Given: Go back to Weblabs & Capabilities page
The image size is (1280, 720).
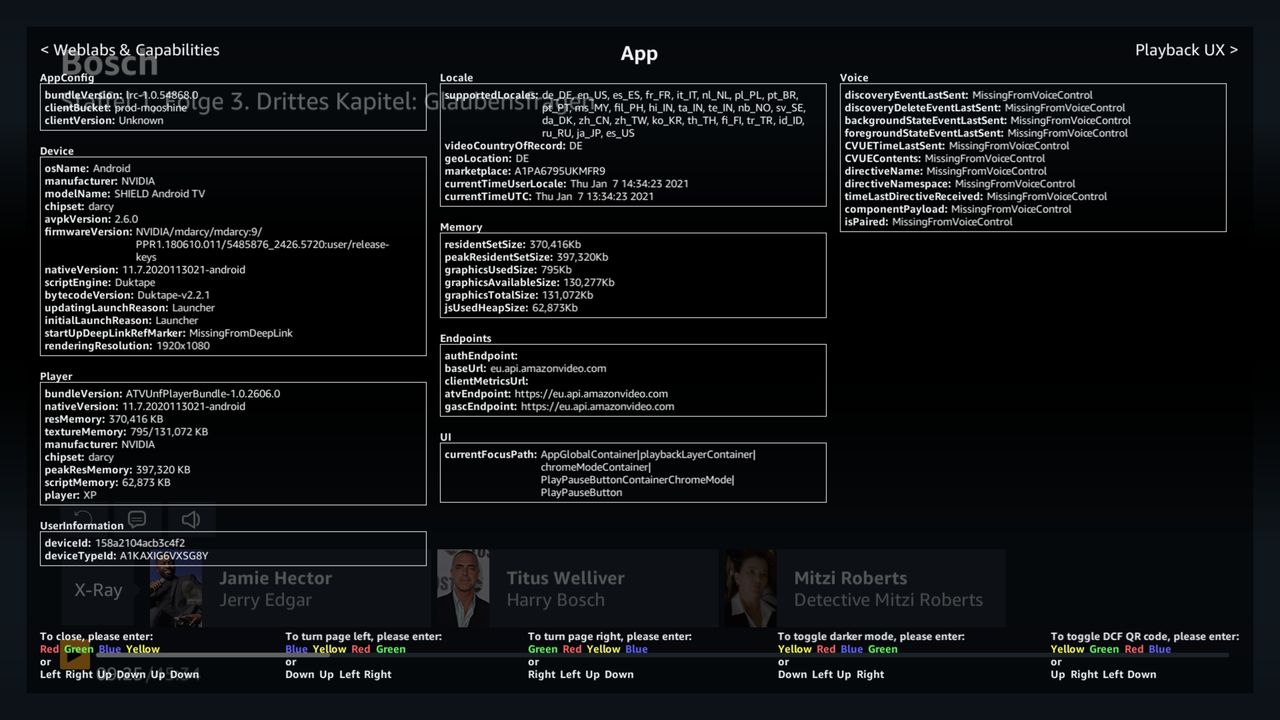Looking at the screenshot, I should coord(130,50).
